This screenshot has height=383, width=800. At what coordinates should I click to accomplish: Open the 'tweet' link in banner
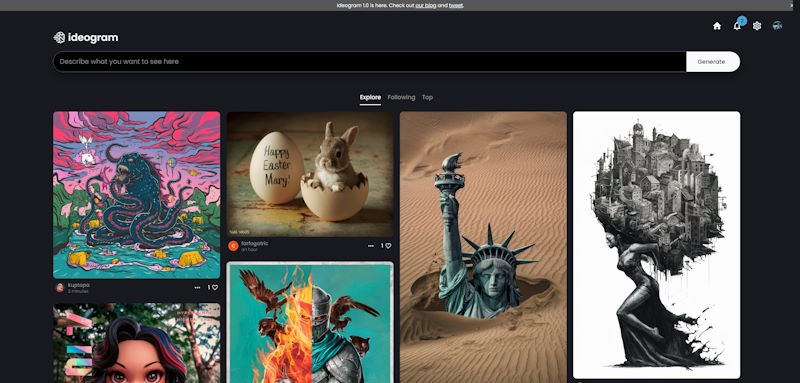[456, 5]
